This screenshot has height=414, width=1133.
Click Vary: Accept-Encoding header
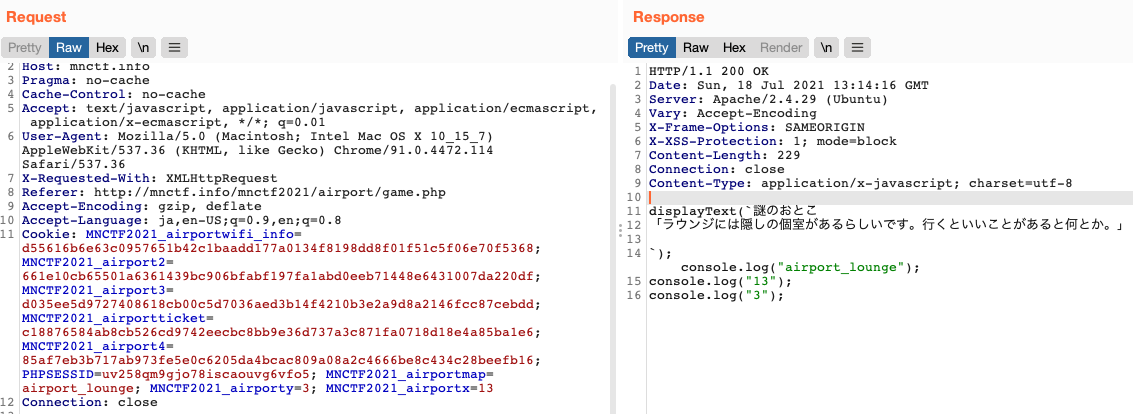(733, 113)
